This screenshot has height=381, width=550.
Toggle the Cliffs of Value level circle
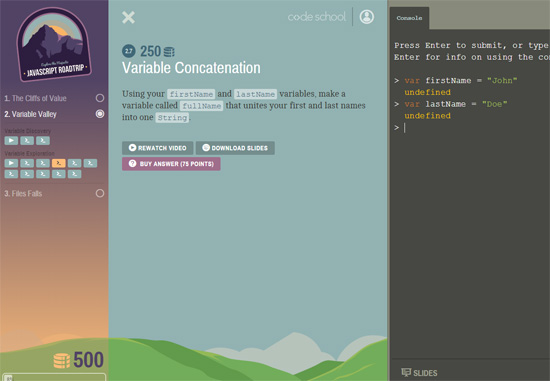[100, 98]
